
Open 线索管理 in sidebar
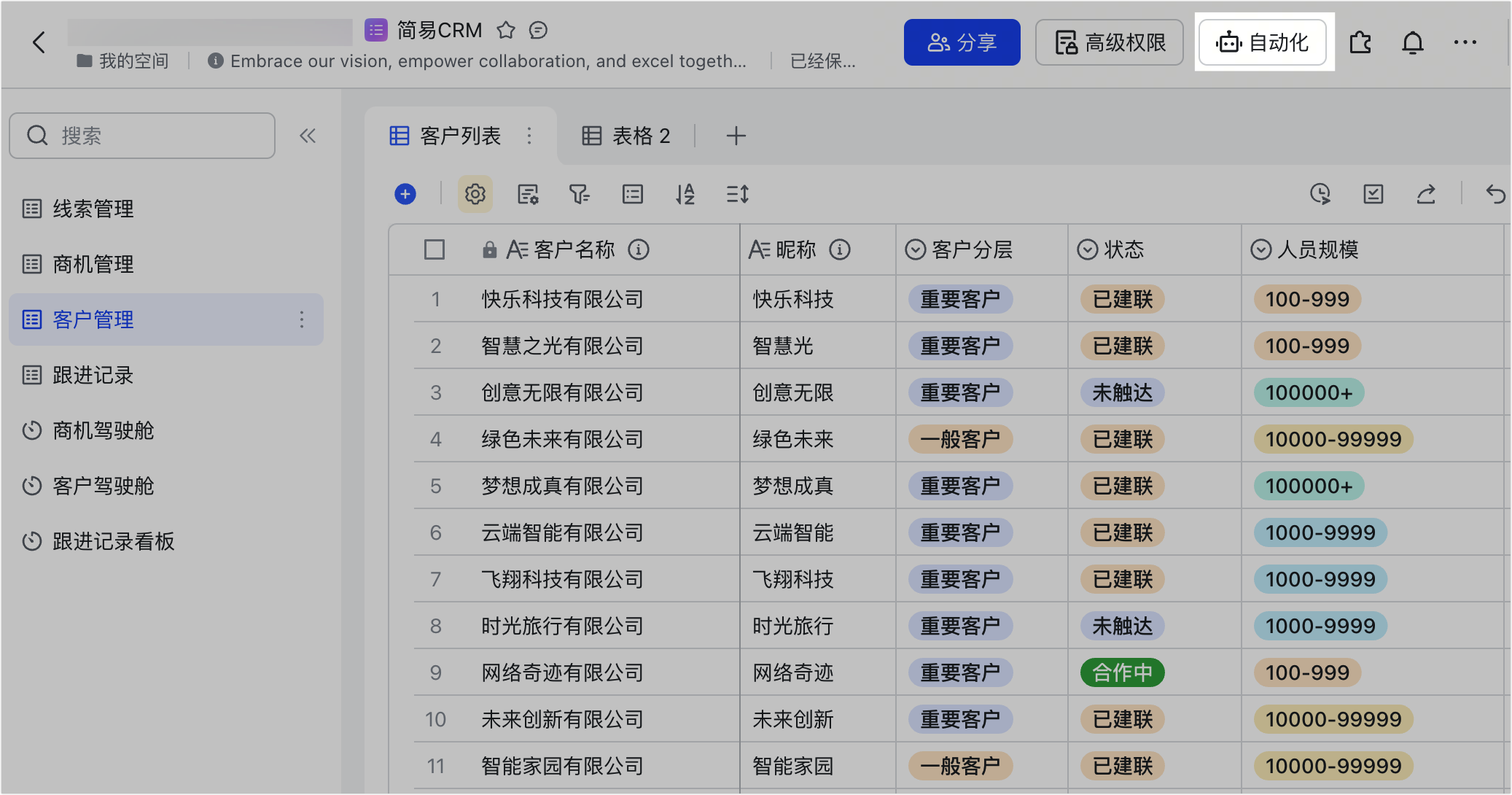[x=166, y=209]
